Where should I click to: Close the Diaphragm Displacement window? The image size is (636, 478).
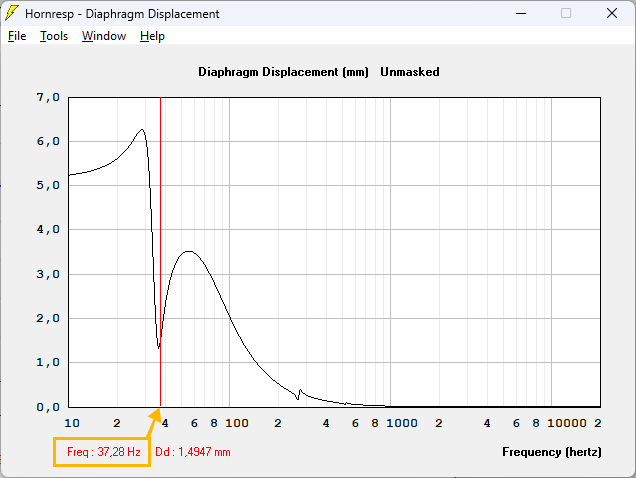(612, 13)
